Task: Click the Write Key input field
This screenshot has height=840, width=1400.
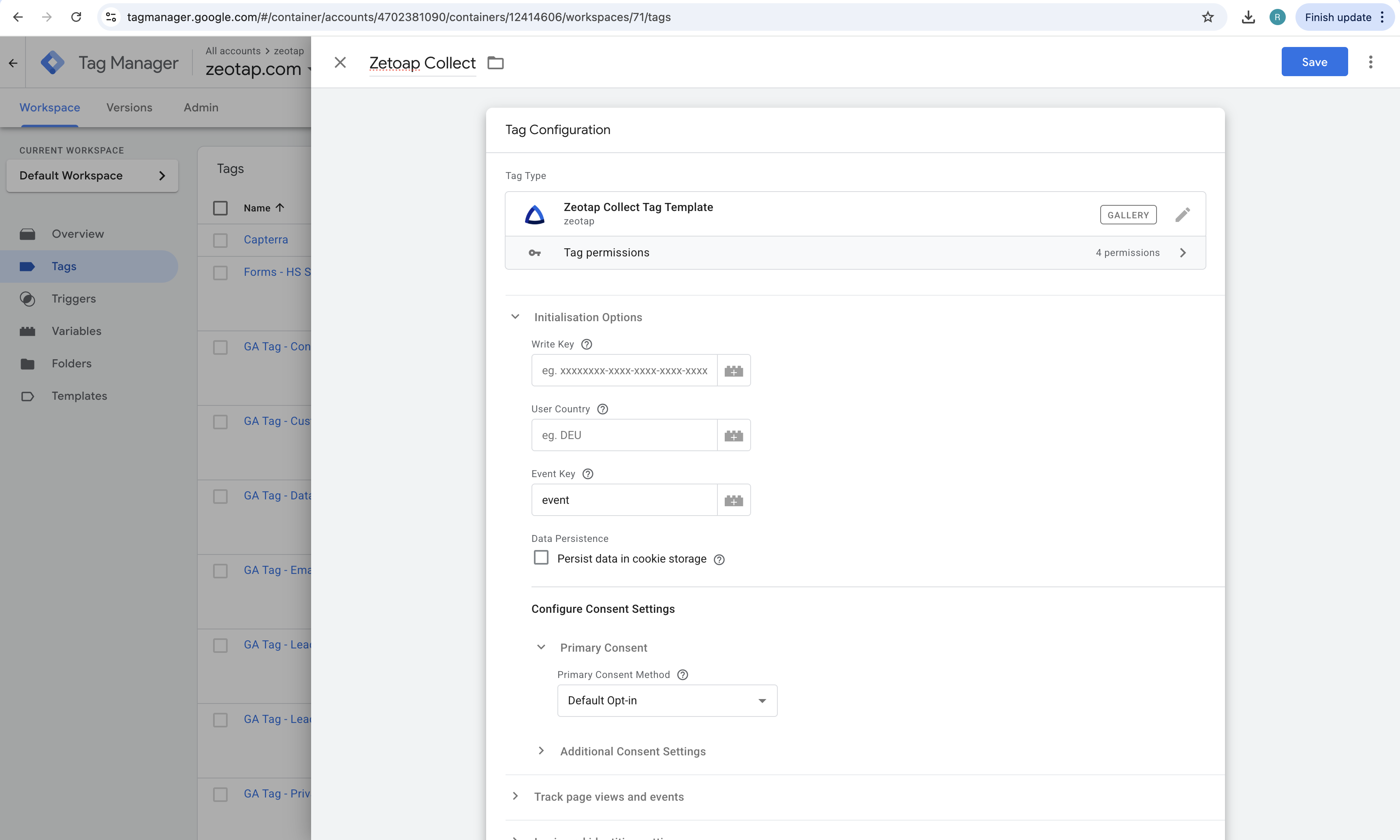Action: tap(623, 370)
